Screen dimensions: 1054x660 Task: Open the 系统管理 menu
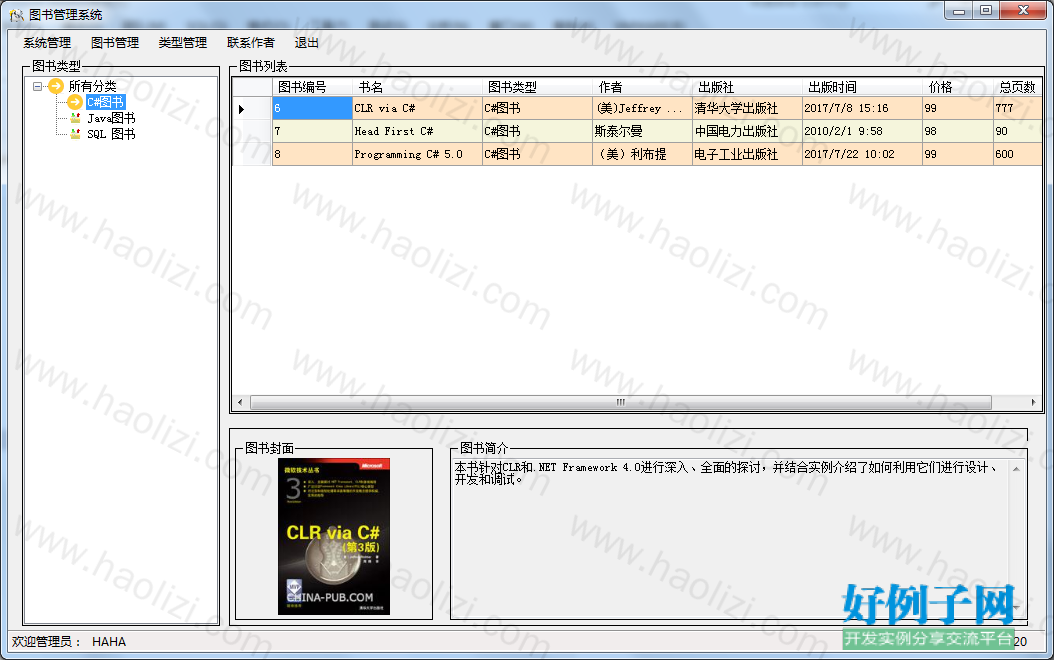47,43
